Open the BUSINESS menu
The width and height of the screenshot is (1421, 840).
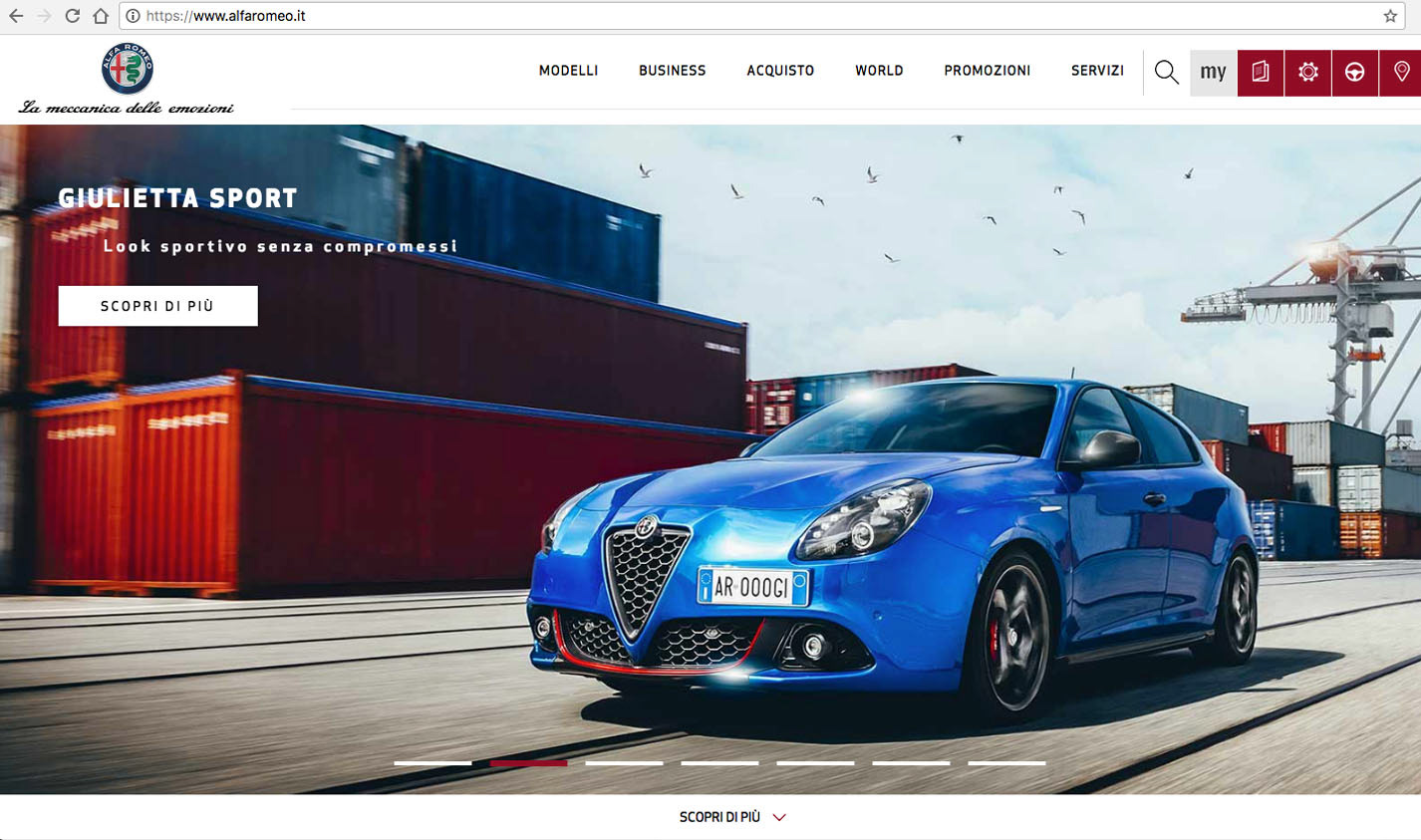point(673,71)
